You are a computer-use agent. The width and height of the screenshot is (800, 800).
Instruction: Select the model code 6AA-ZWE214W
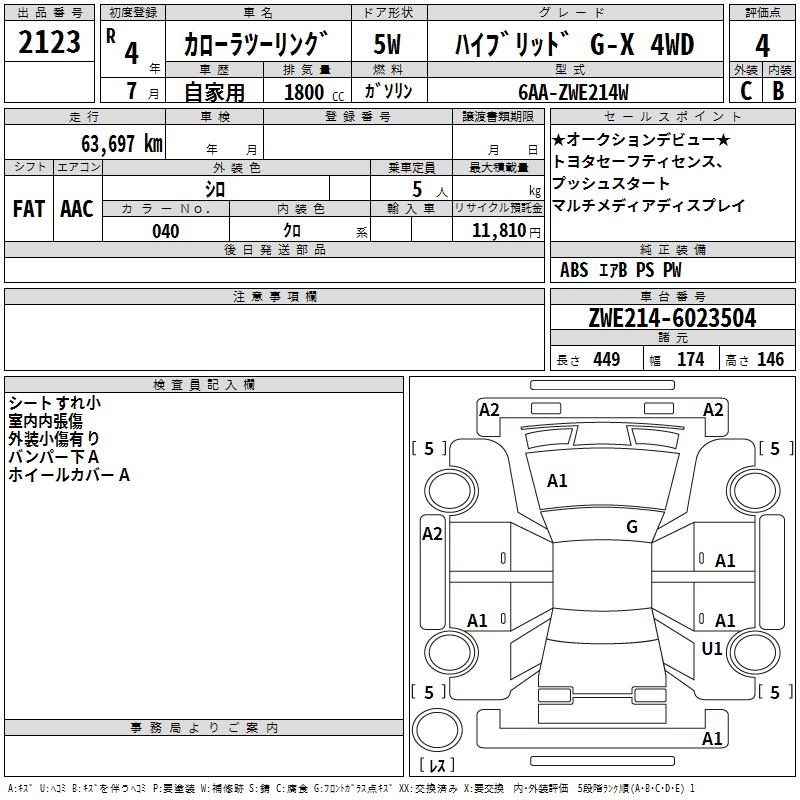(x=573, y=92)
